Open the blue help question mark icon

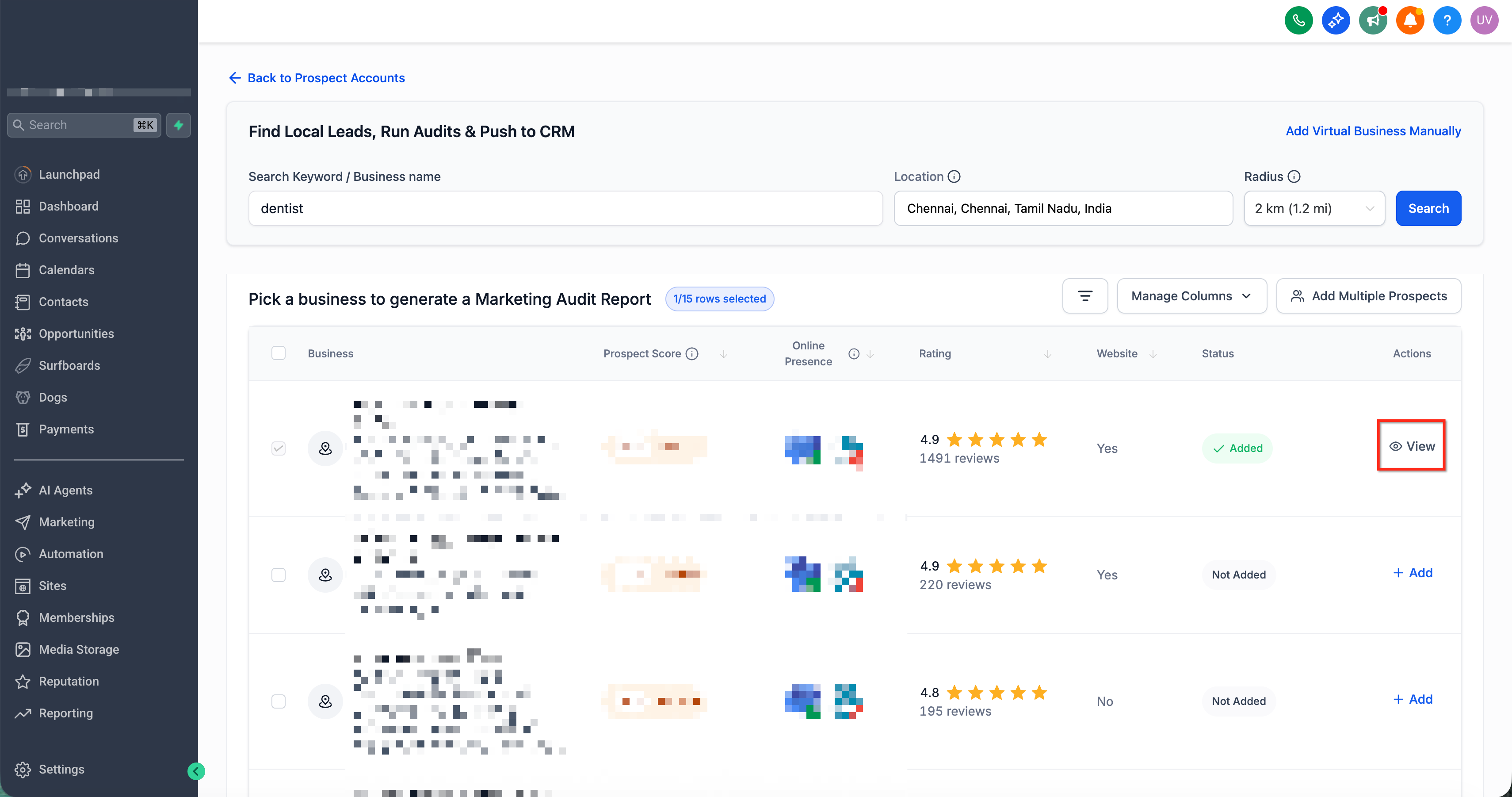1447,20
